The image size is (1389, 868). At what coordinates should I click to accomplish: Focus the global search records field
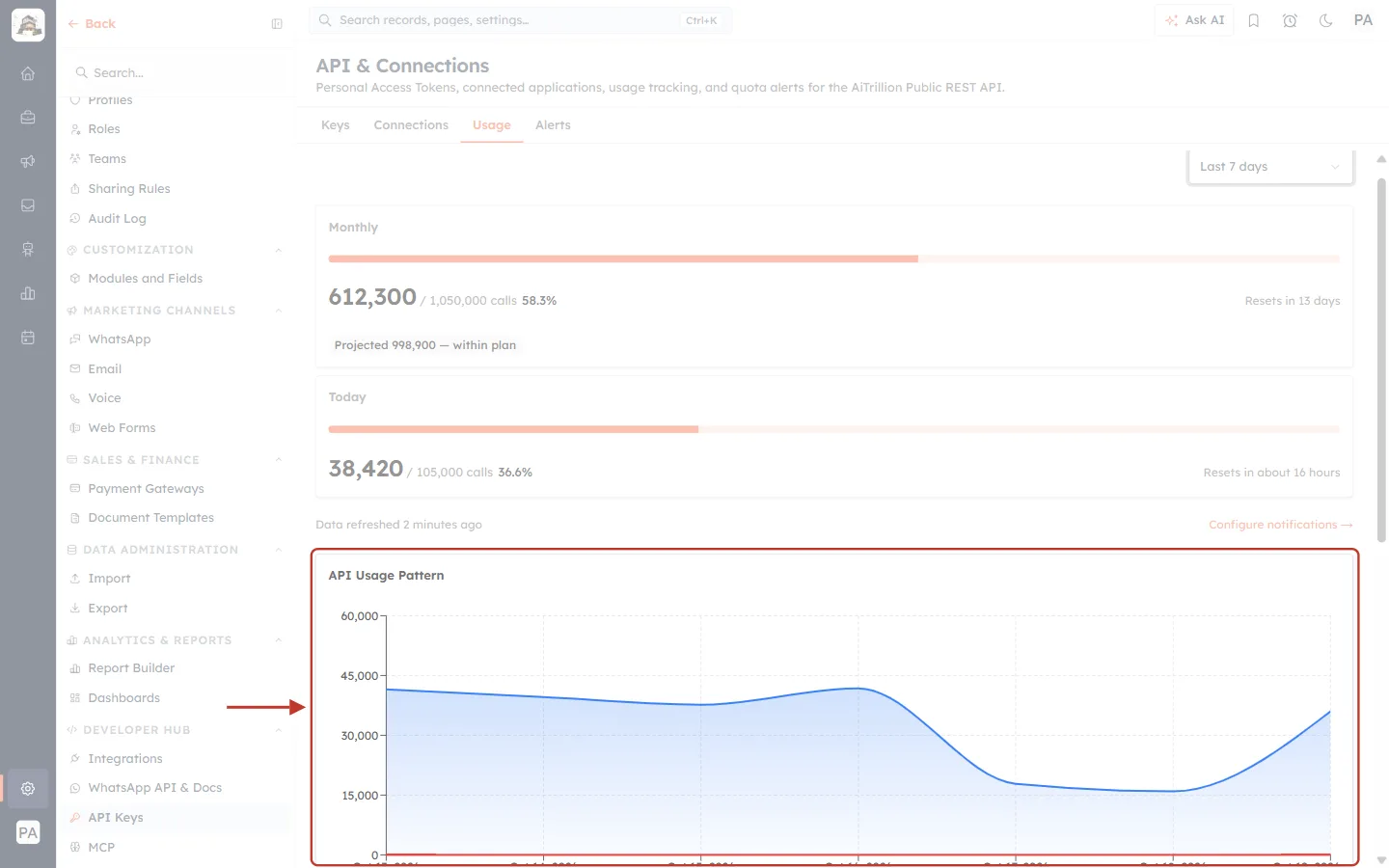click(520, 20)
